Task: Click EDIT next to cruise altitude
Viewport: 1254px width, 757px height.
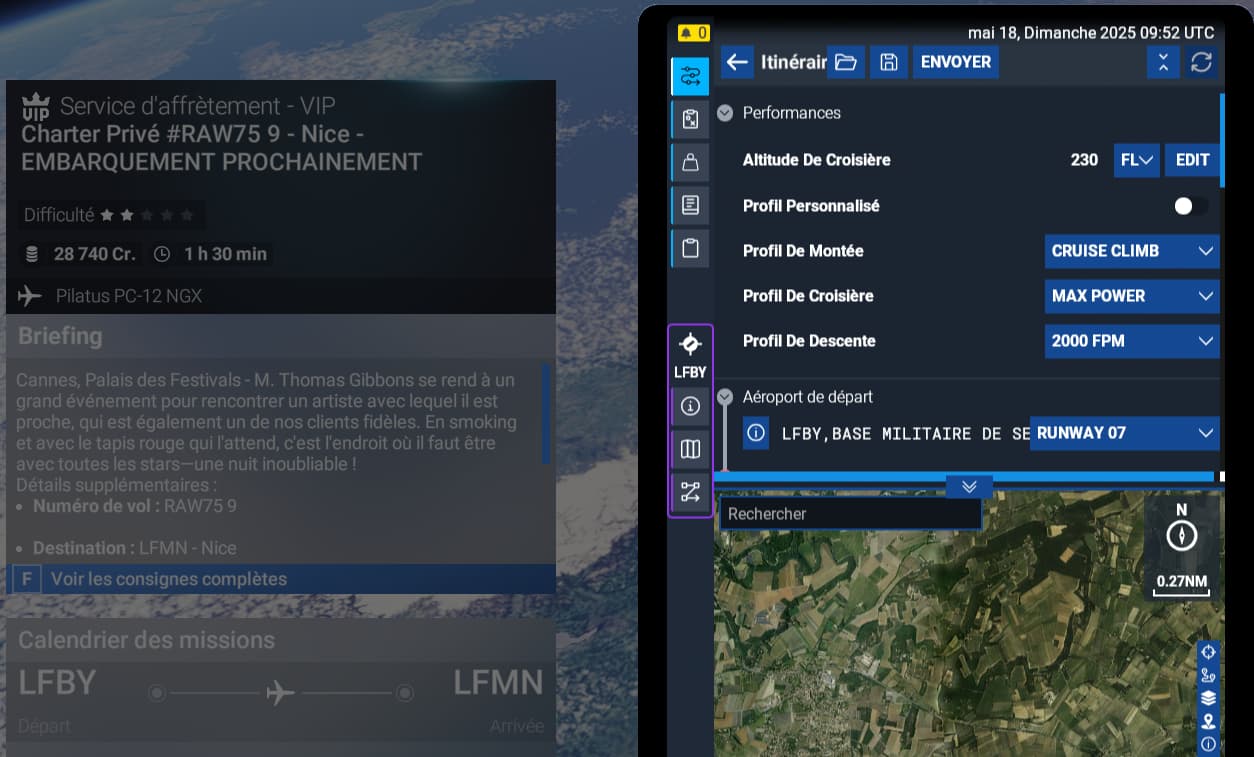Action: 1192,160
